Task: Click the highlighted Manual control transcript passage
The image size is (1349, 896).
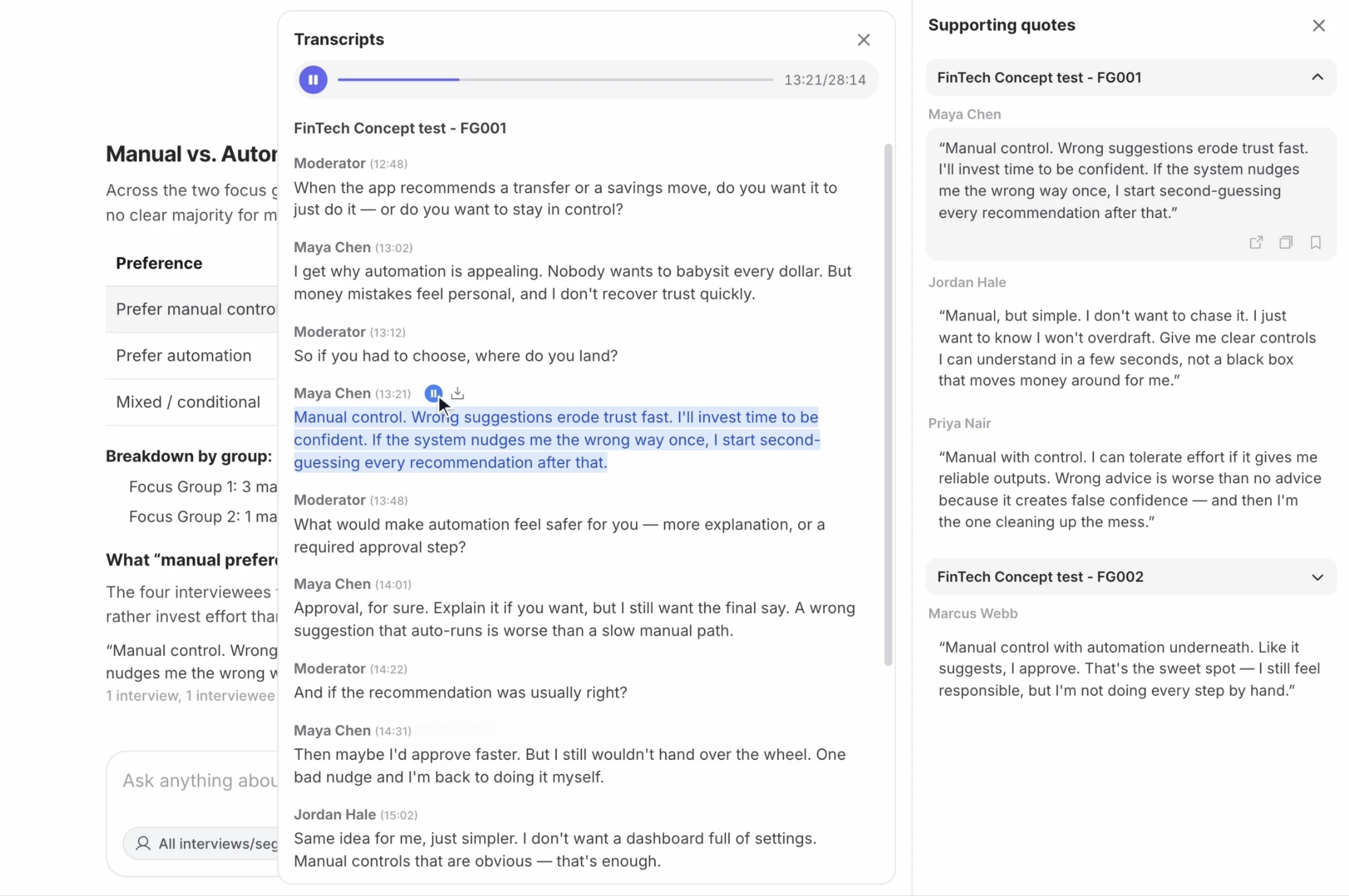Action: (557, 439)
